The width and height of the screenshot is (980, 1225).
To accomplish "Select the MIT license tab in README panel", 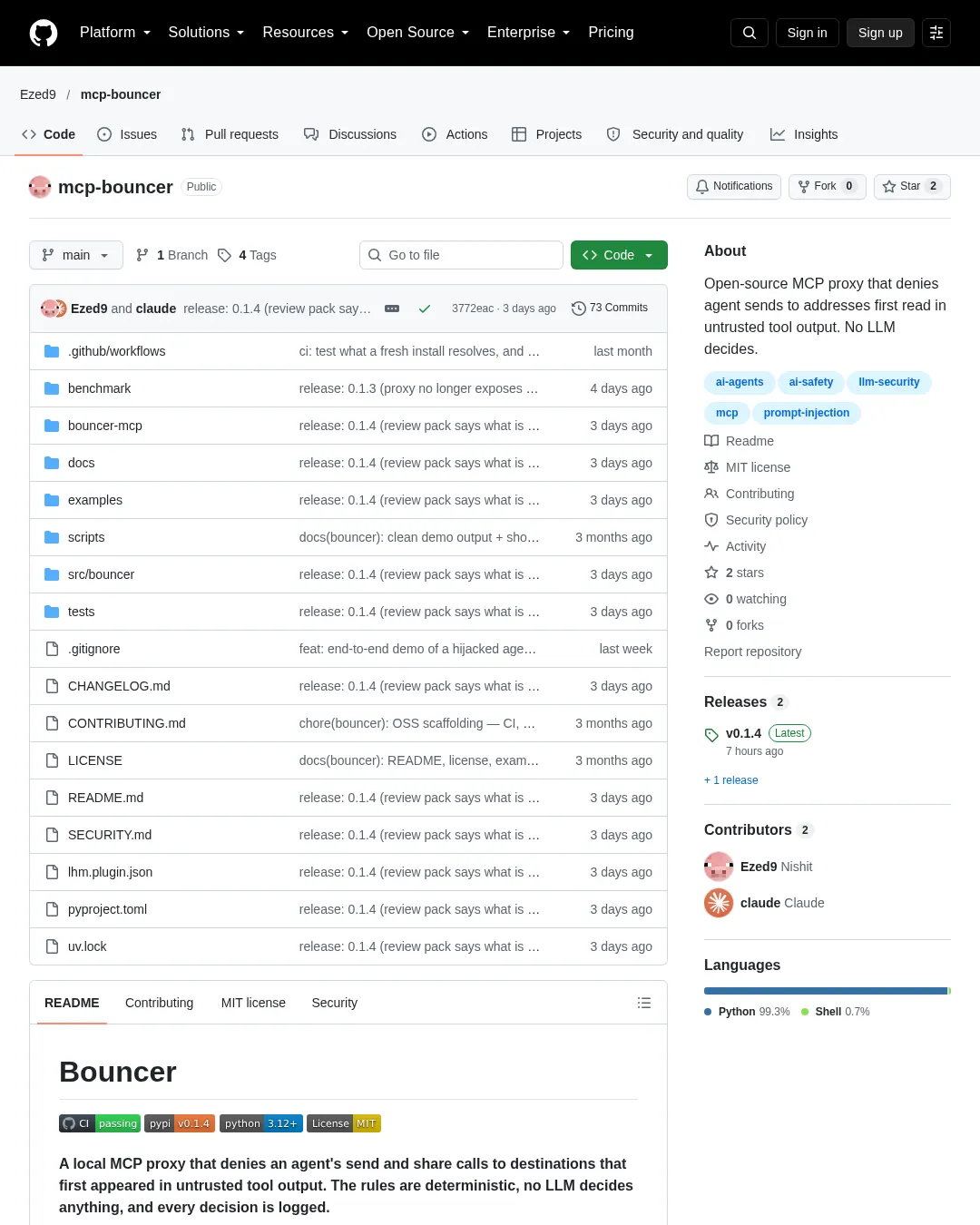I will [253, 1003].
